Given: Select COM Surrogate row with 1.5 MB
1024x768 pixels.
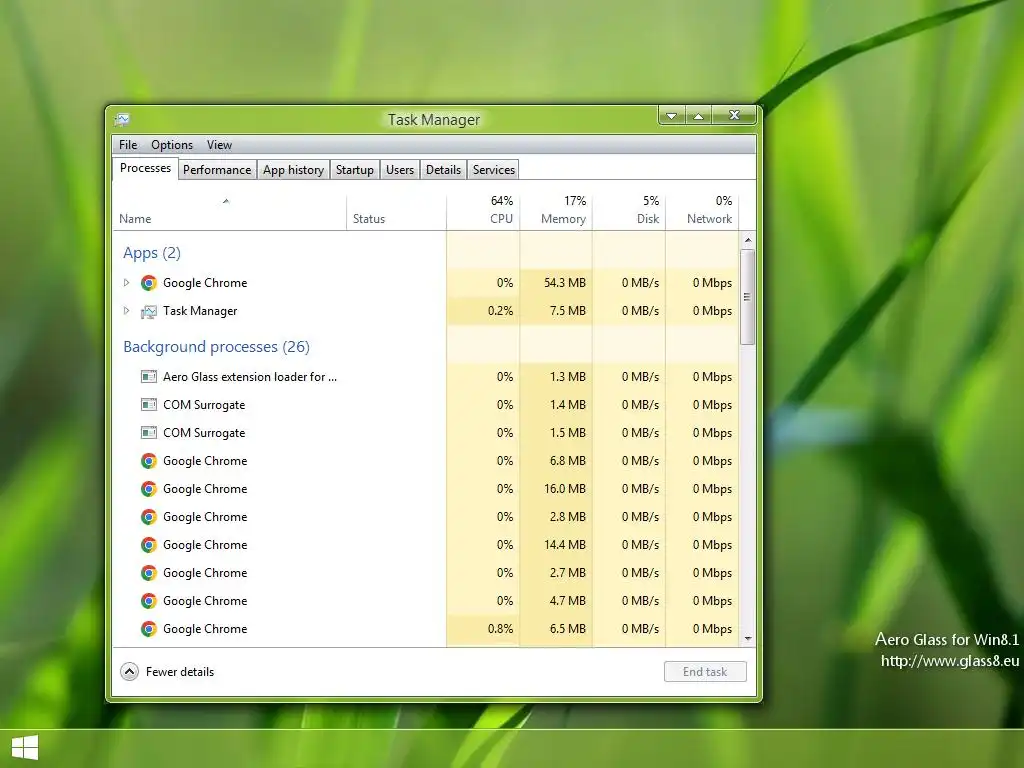Looking at the screenshot, I should (x=425, y=433).
